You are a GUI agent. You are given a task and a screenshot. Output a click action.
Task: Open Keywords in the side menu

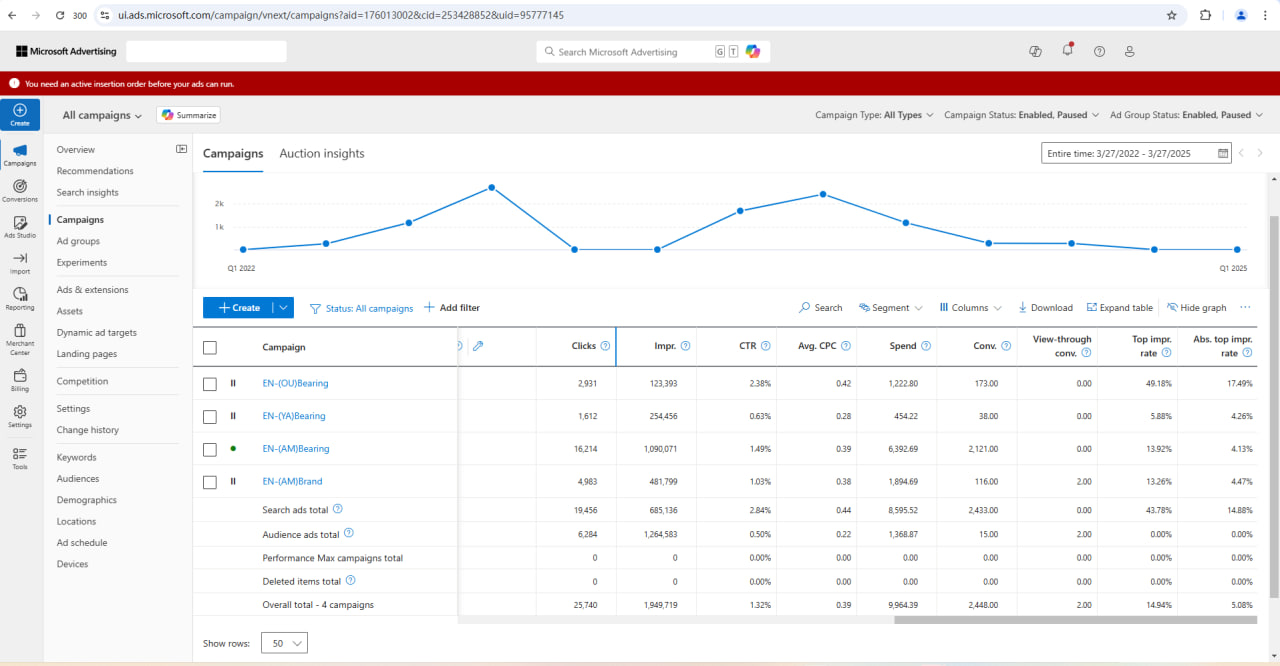[x=77, y=457]
